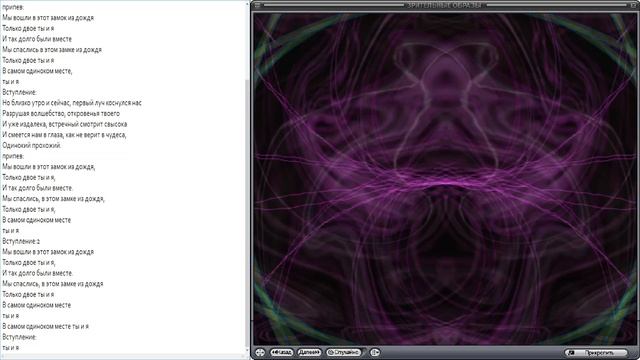The image size is (640, 360).
Task: Click the 'Дальше' next visualization button
Action: click(x=309, y=352)
